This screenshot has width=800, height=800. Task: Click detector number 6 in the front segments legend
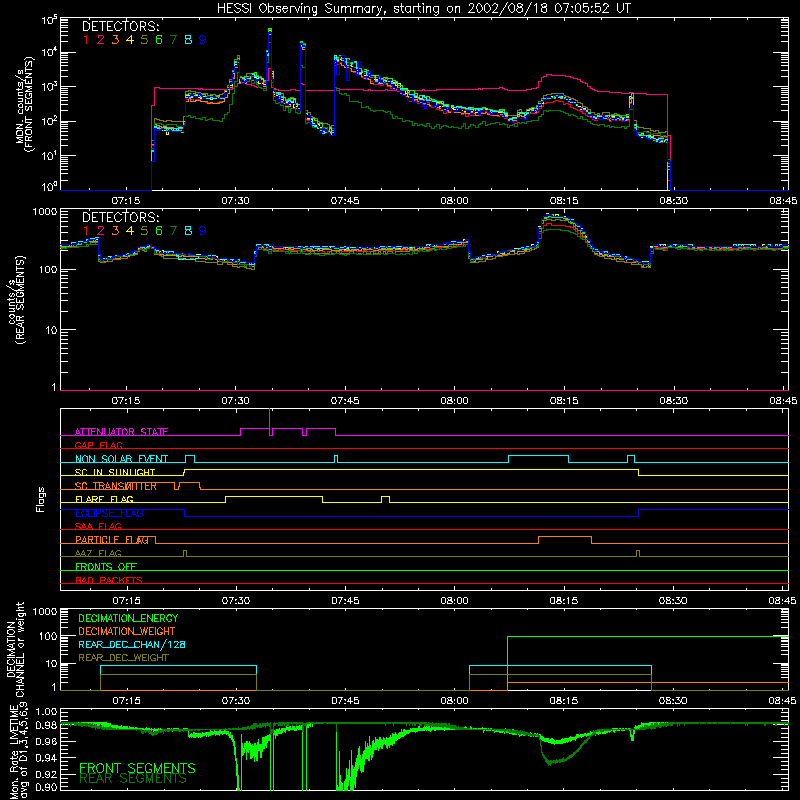coord(159,39)
